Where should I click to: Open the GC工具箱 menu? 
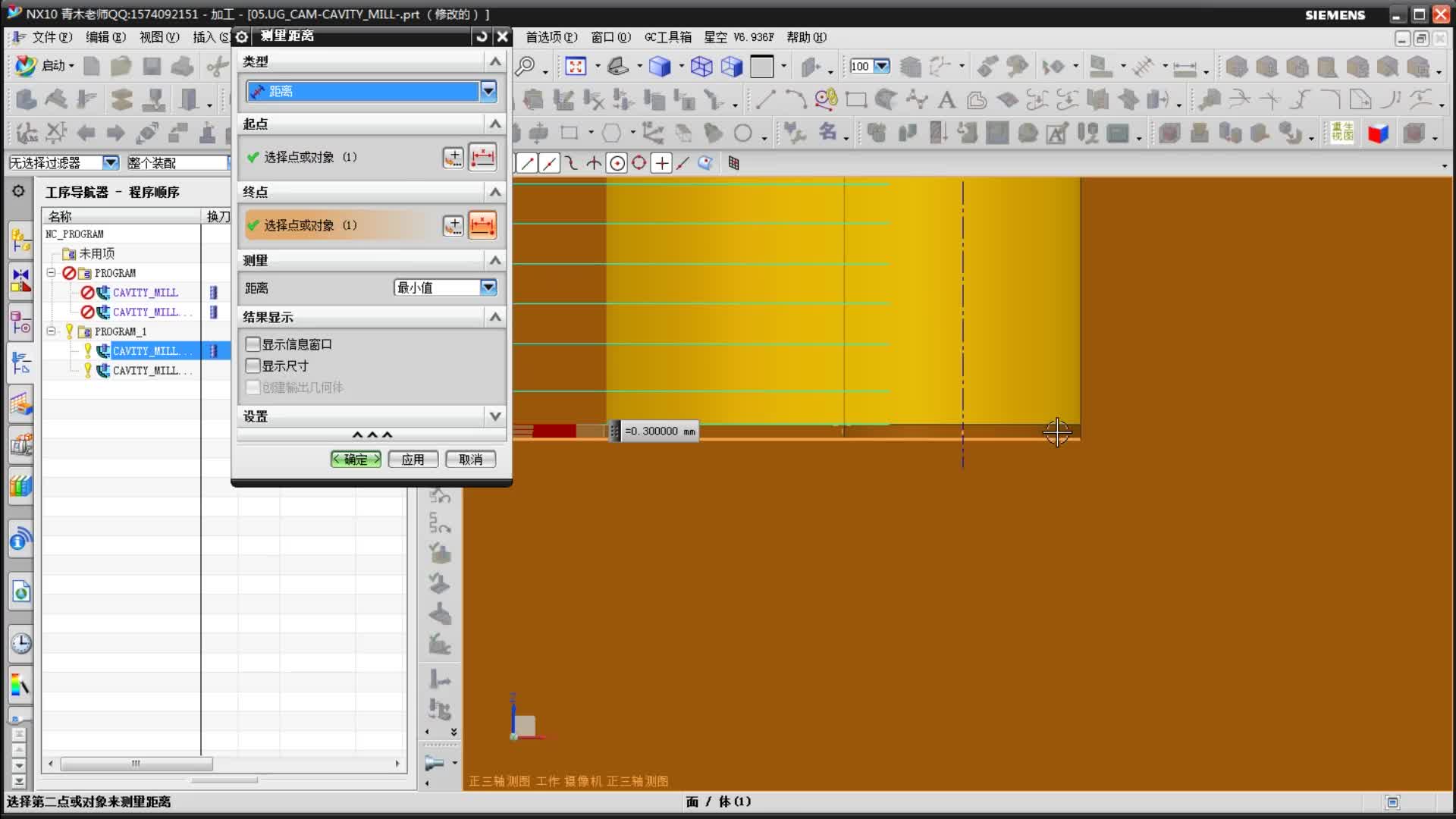667,37
